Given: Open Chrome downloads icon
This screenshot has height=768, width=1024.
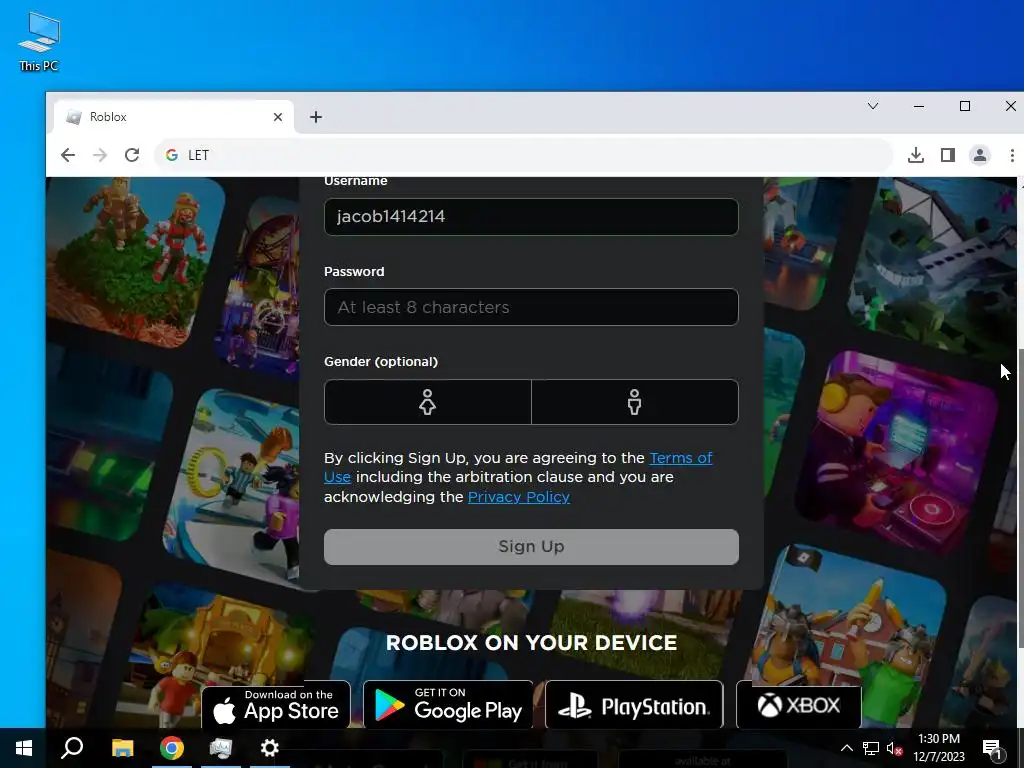Looking at the screenshot, I should pyautogui.click(x=916, y=155).
